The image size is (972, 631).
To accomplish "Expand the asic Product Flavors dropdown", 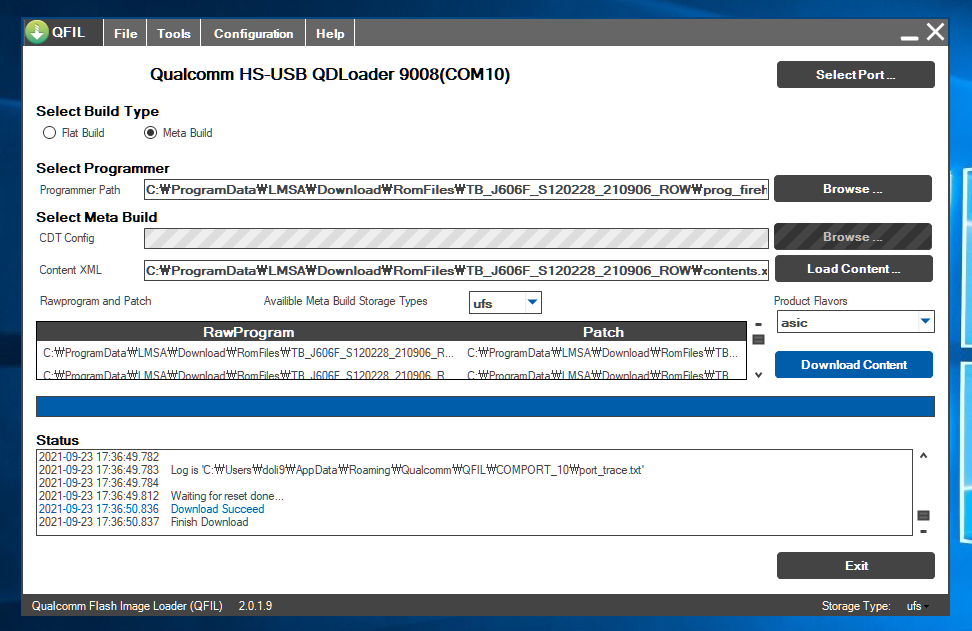I will point(926,321).
